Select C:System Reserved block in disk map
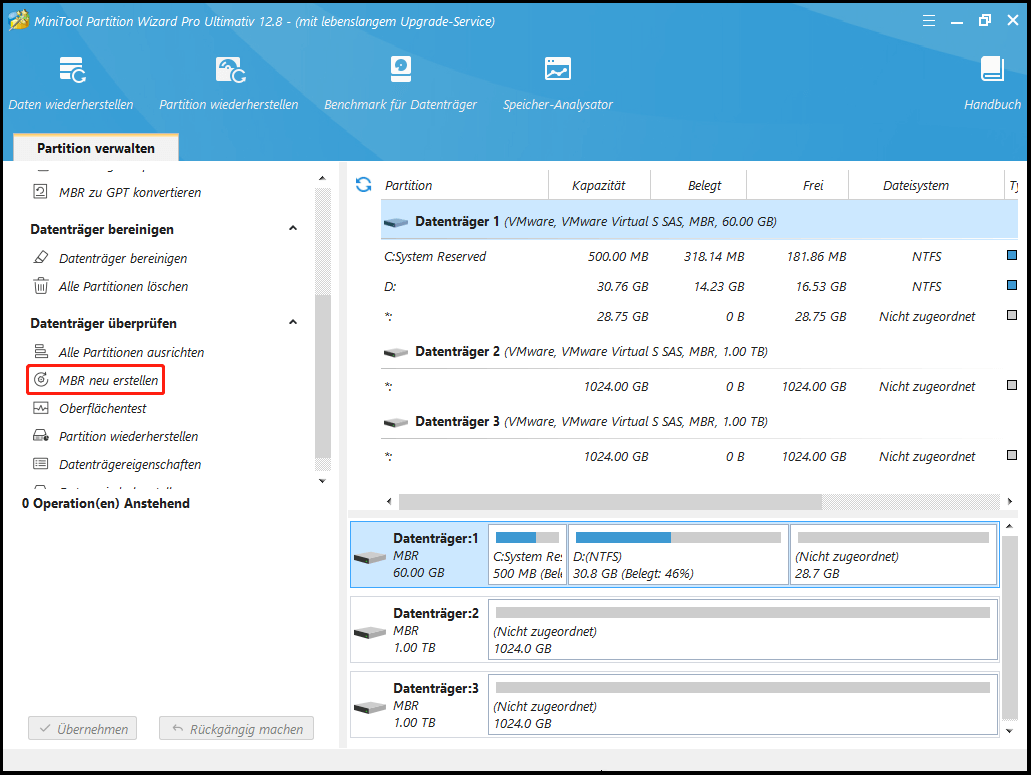The height and width of the screenshot is (775, 1031). (527, 555)
